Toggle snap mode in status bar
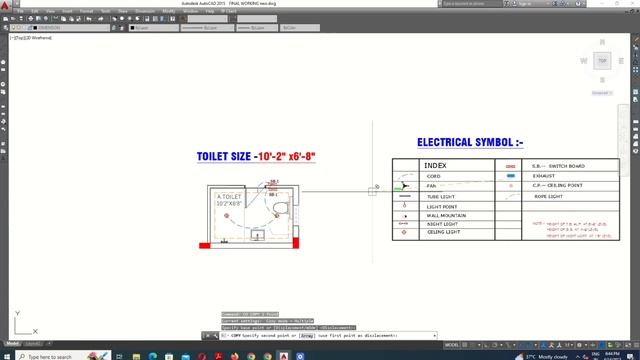The width and height of the screenshot is (640, 360). (473, 345)
